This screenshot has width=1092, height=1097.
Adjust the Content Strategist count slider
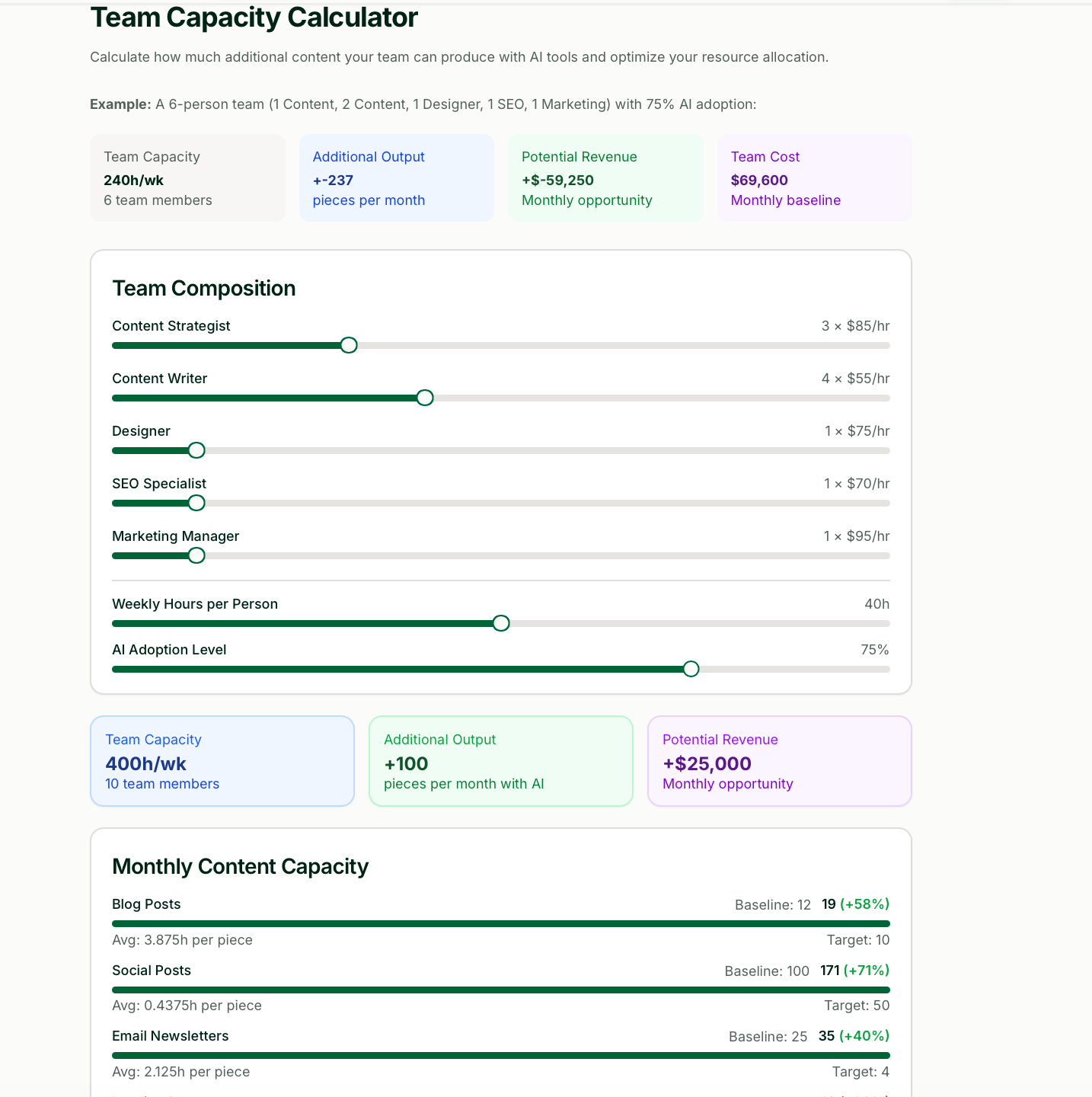[348, 345]
